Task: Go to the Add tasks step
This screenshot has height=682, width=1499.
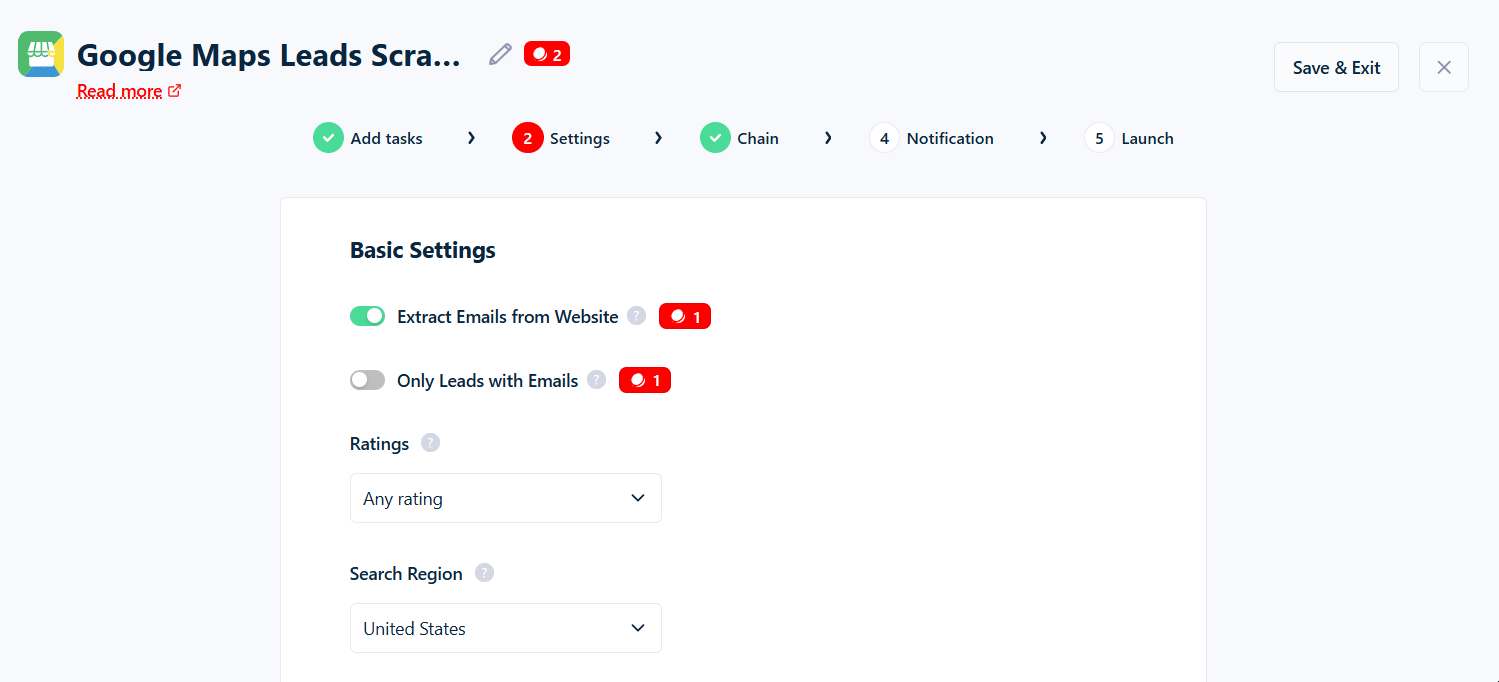Action: (368, 138)
